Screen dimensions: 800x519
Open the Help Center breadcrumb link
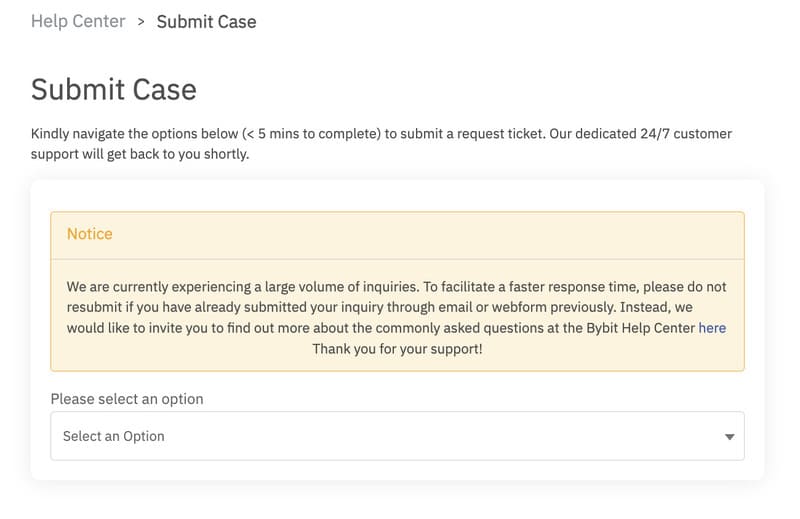coord(78,21)
